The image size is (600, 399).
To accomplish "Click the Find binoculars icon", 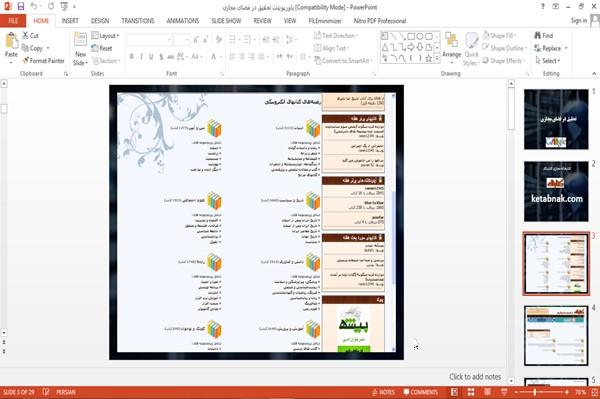I will (538, 35).
